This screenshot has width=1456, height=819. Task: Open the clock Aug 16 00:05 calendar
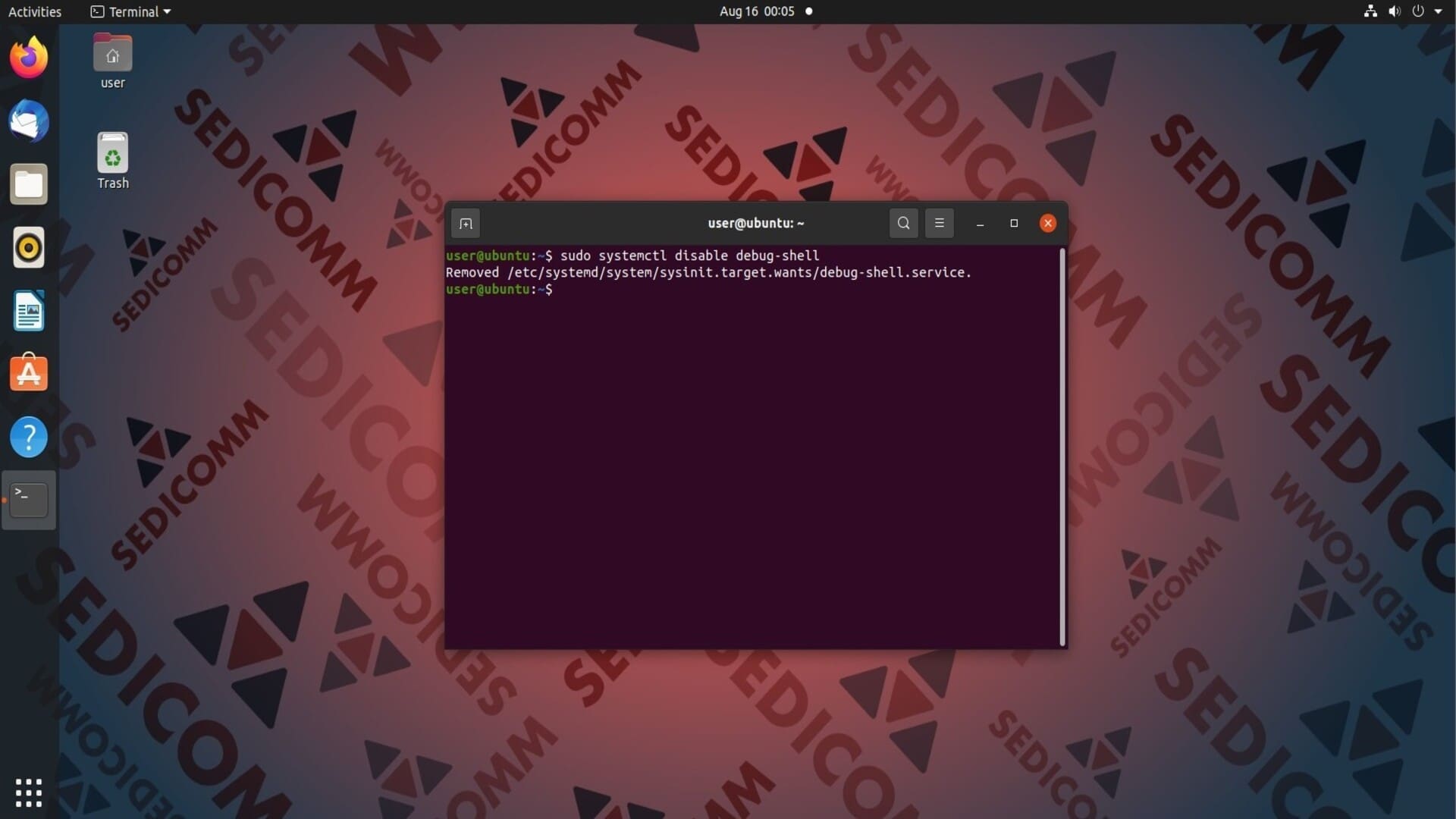(x=757, y=11)
